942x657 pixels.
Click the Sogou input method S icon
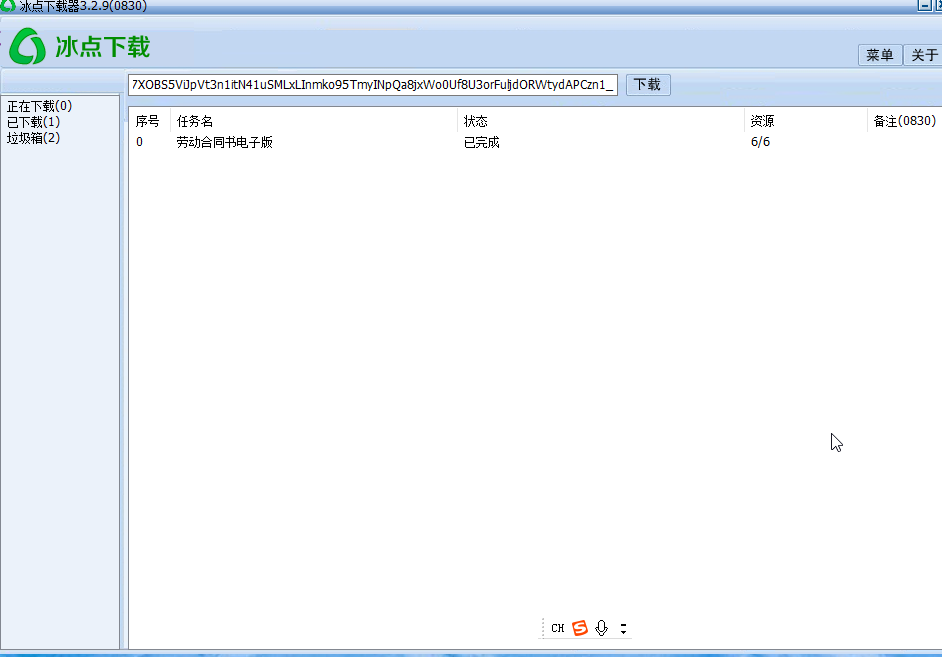(580, 628)
